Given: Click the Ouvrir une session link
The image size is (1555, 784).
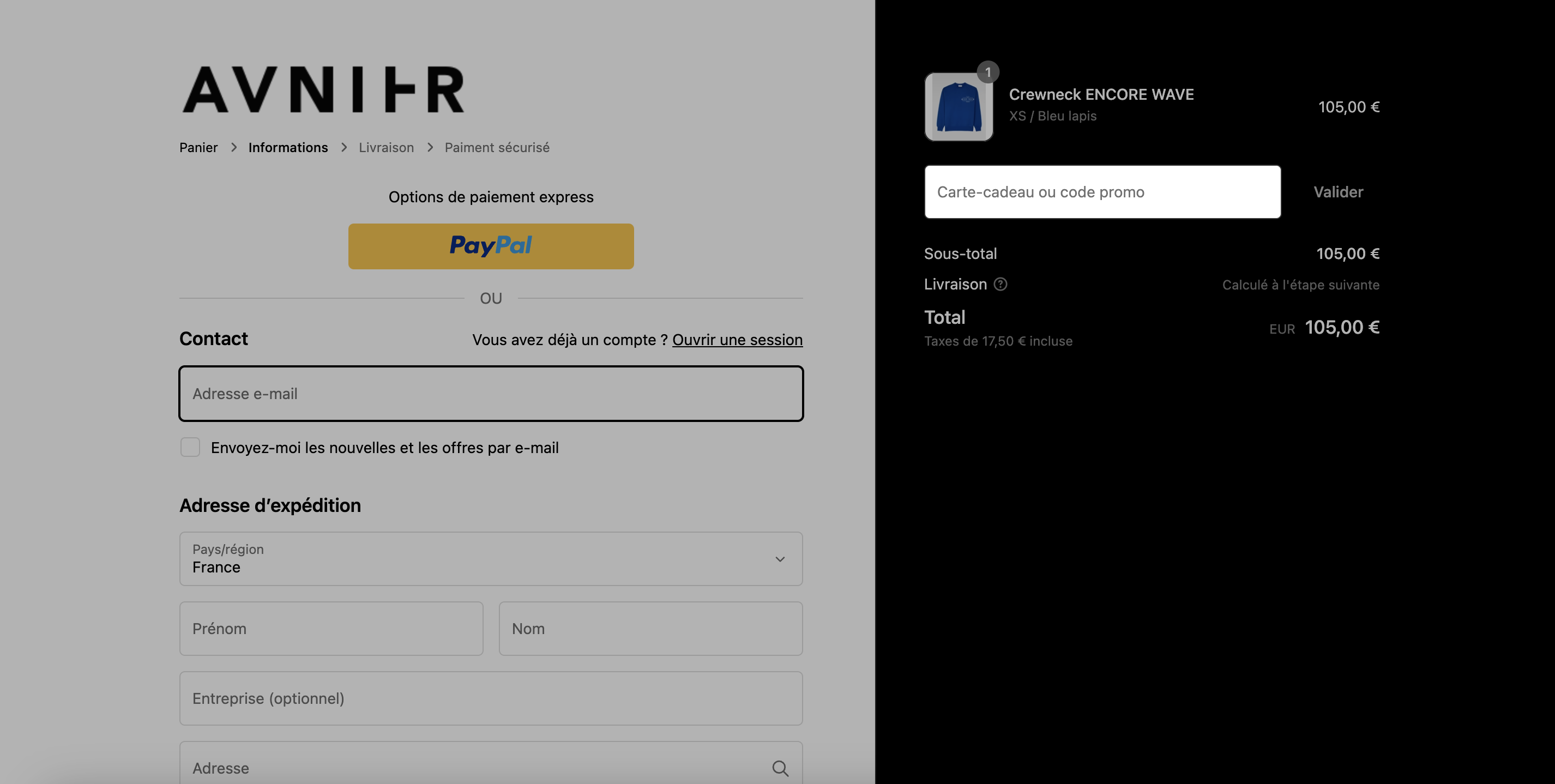Looking at the screenshot, I should pyautogui.click(x=737, y=340).
